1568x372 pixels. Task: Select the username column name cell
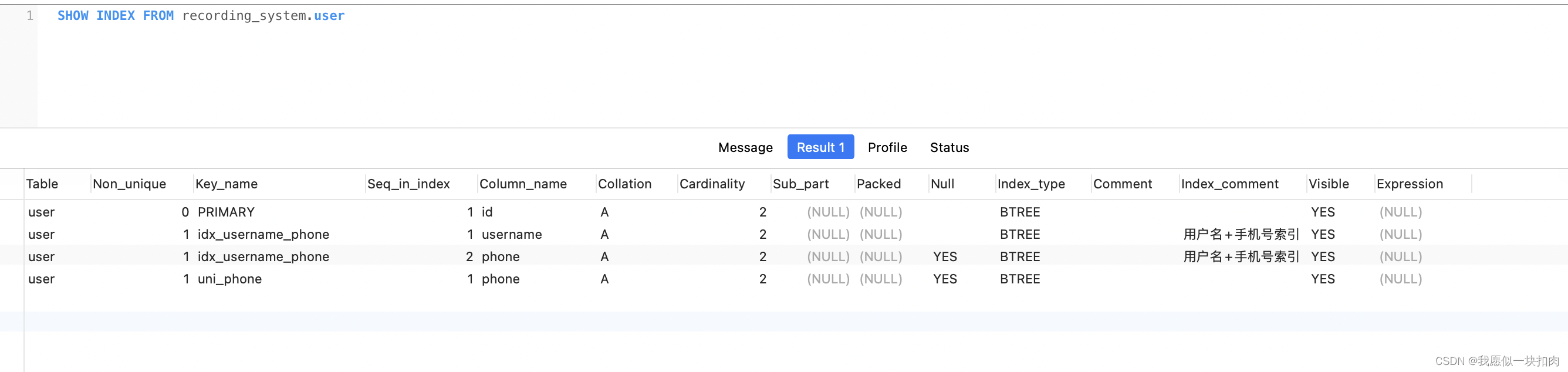511,234
